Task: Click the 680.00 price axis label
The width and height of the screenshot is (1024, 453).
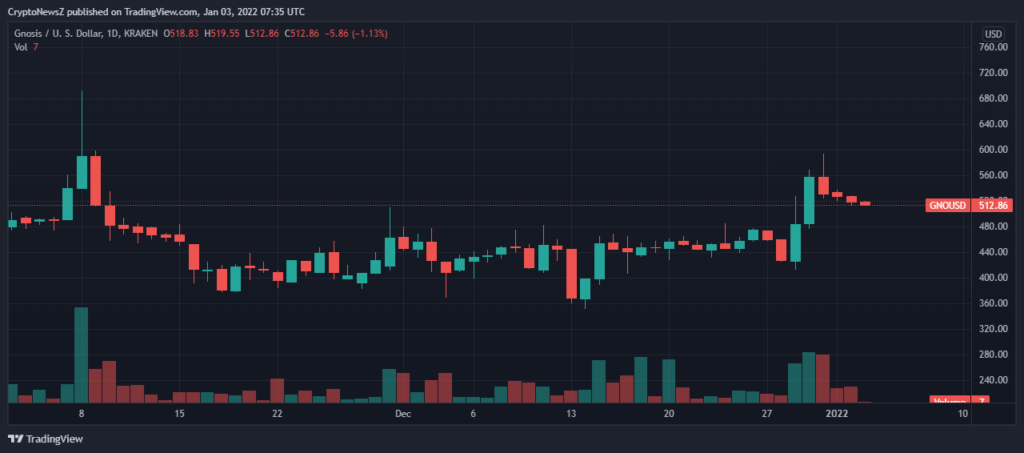Action: point(993,99)
